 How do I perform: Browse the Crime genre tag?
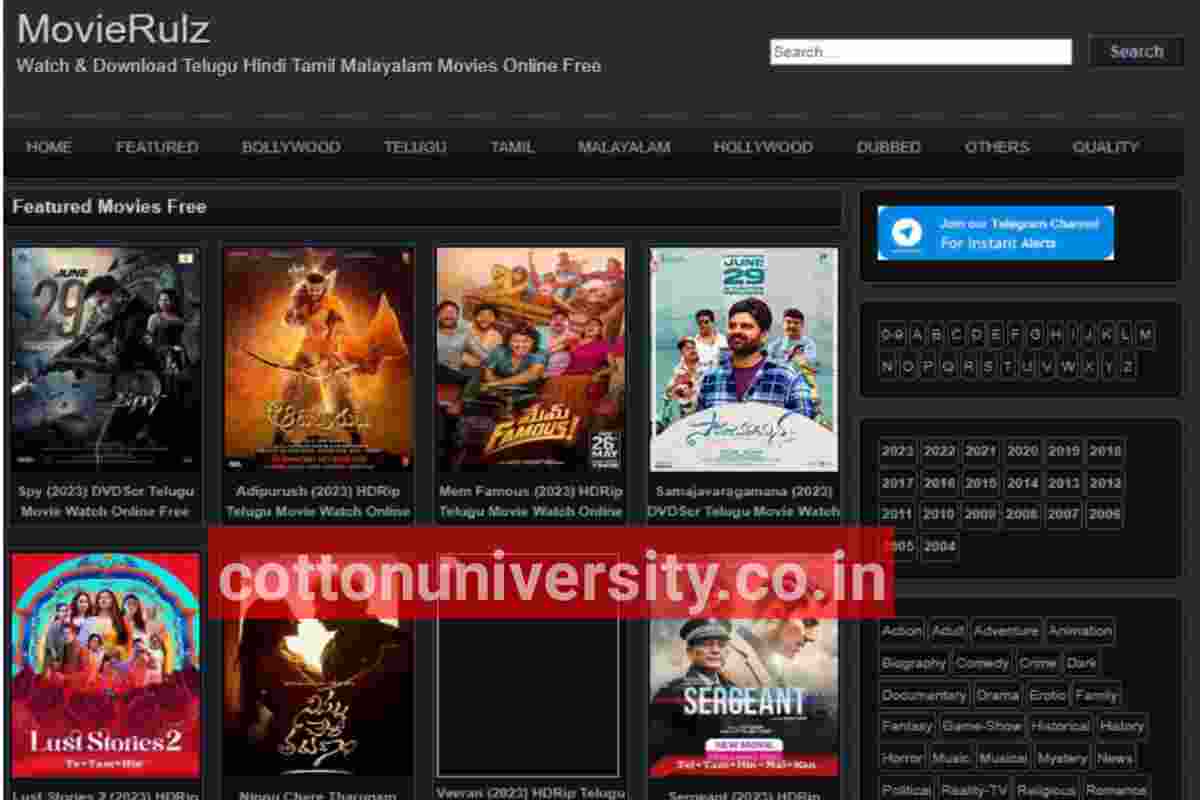1038,663
